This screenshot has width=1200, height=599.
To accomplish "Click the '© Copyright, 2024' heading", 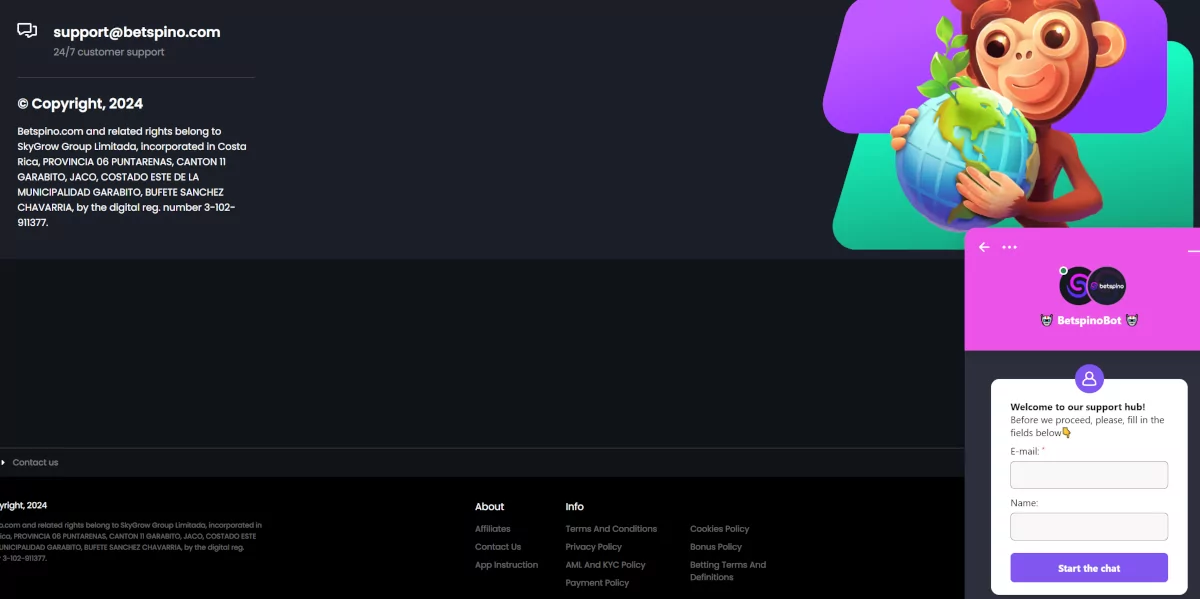I will (80, 104).
